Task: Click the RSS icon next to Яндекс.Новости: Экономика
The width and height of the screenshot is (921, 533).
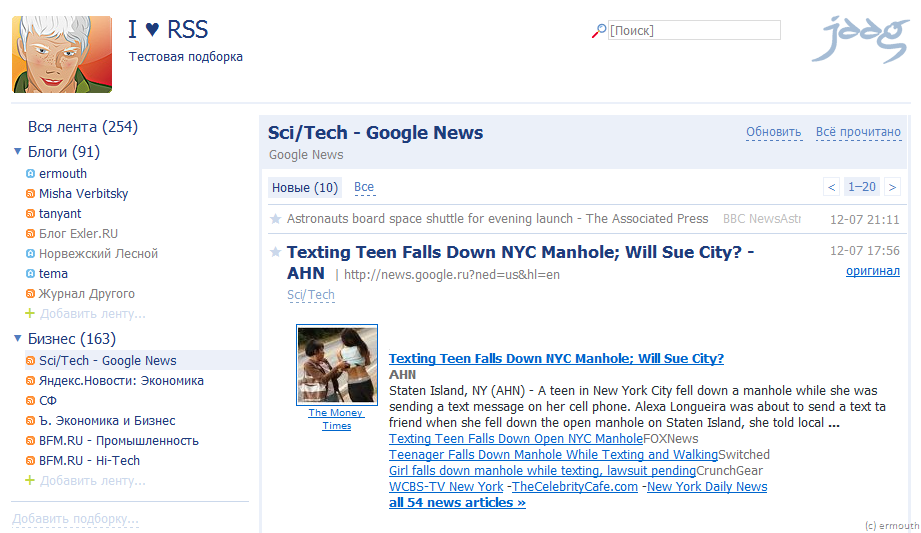Action: coord(31,380)
